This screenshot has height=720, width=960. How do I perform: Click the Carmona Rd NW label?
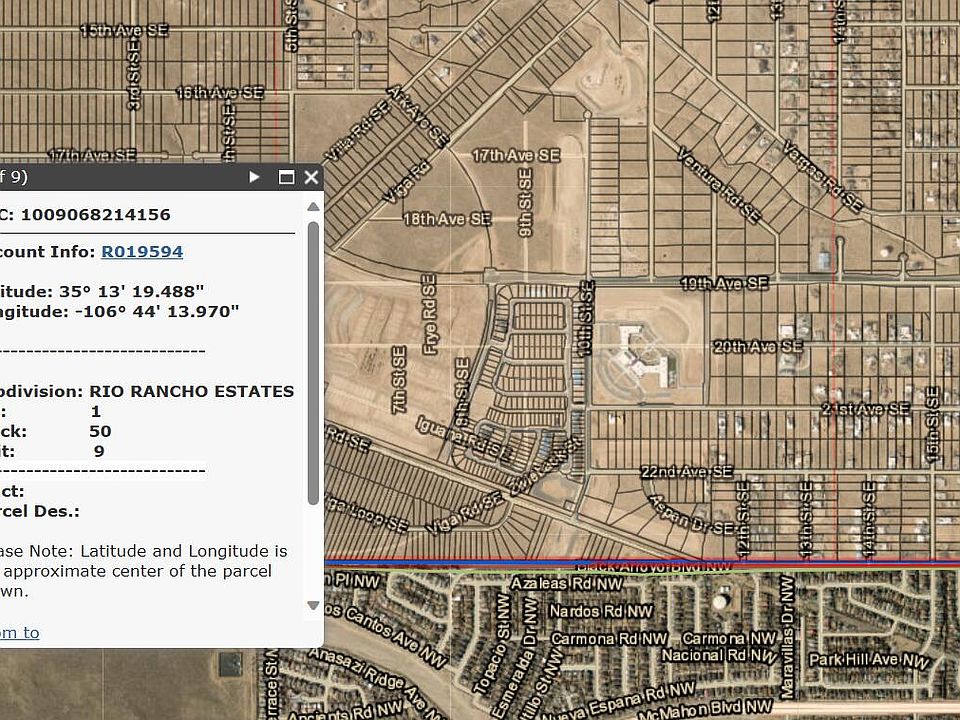[609, 639]
